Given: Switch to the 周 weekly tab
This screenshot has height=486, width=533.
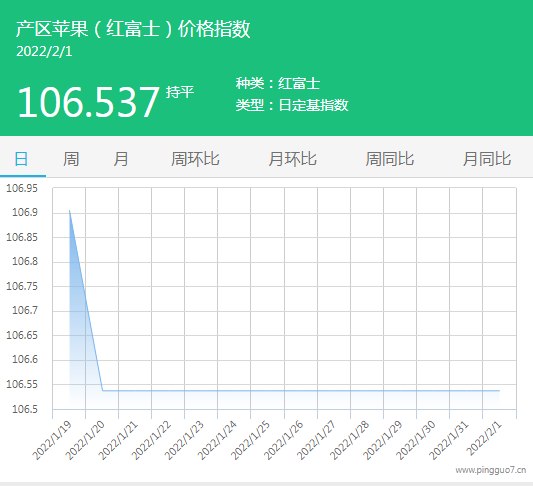Looking at the screenshot, I should pyautogui.click(x=71, y=159).
